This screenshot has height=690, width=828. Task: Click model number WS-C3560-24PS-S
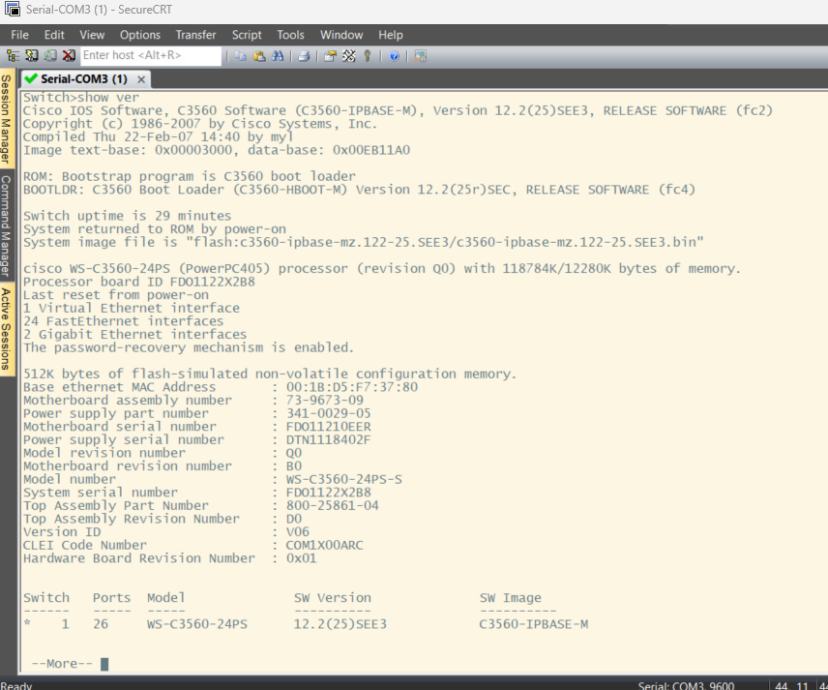(x=344, y=479)
